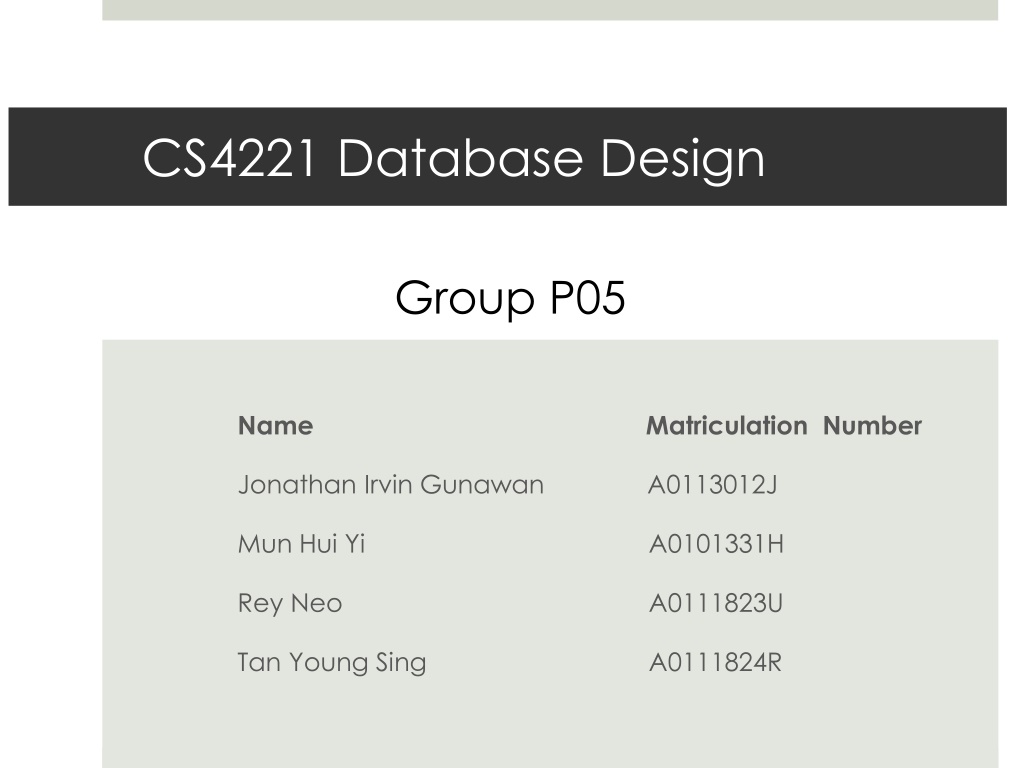The width and height of the screenshot is (1024, 768).
Task: Click the word Number in header
Action: (x=872, y=426)
